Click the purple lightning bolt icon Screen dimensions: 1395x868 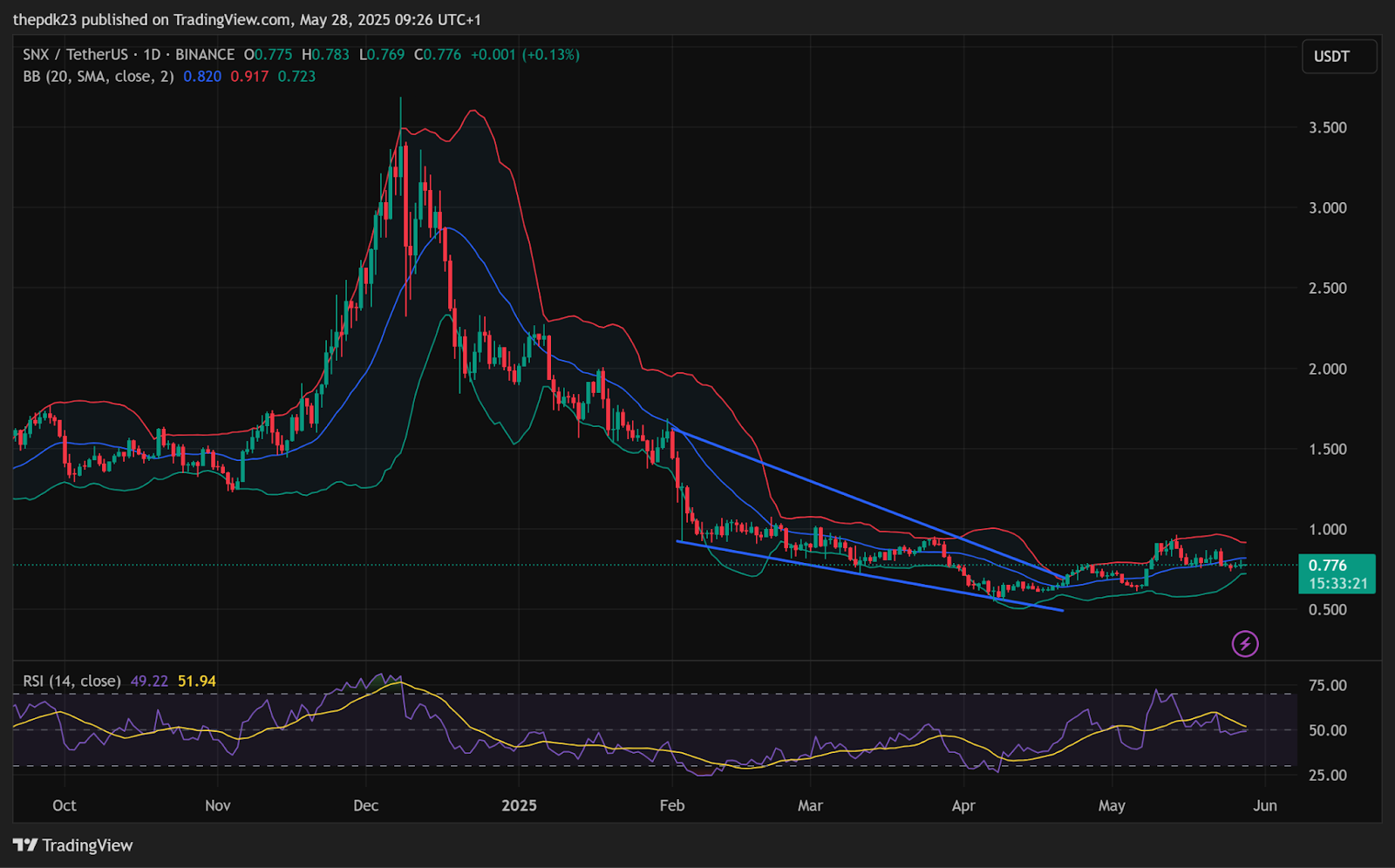[1244, 644]
